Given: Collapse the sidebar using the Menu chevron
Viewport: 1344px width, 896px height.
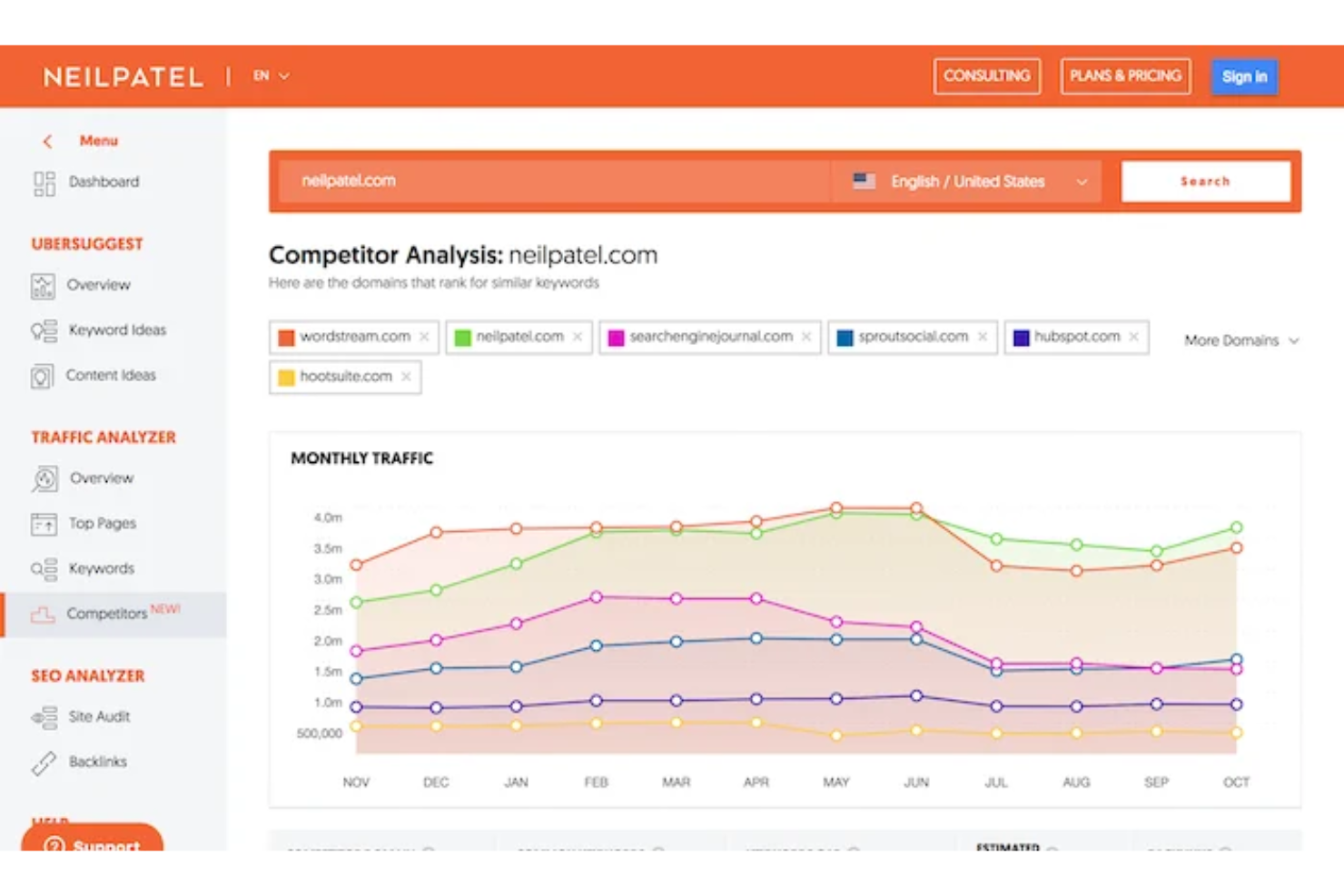Looking at the screenshot, I should point(47,141).
